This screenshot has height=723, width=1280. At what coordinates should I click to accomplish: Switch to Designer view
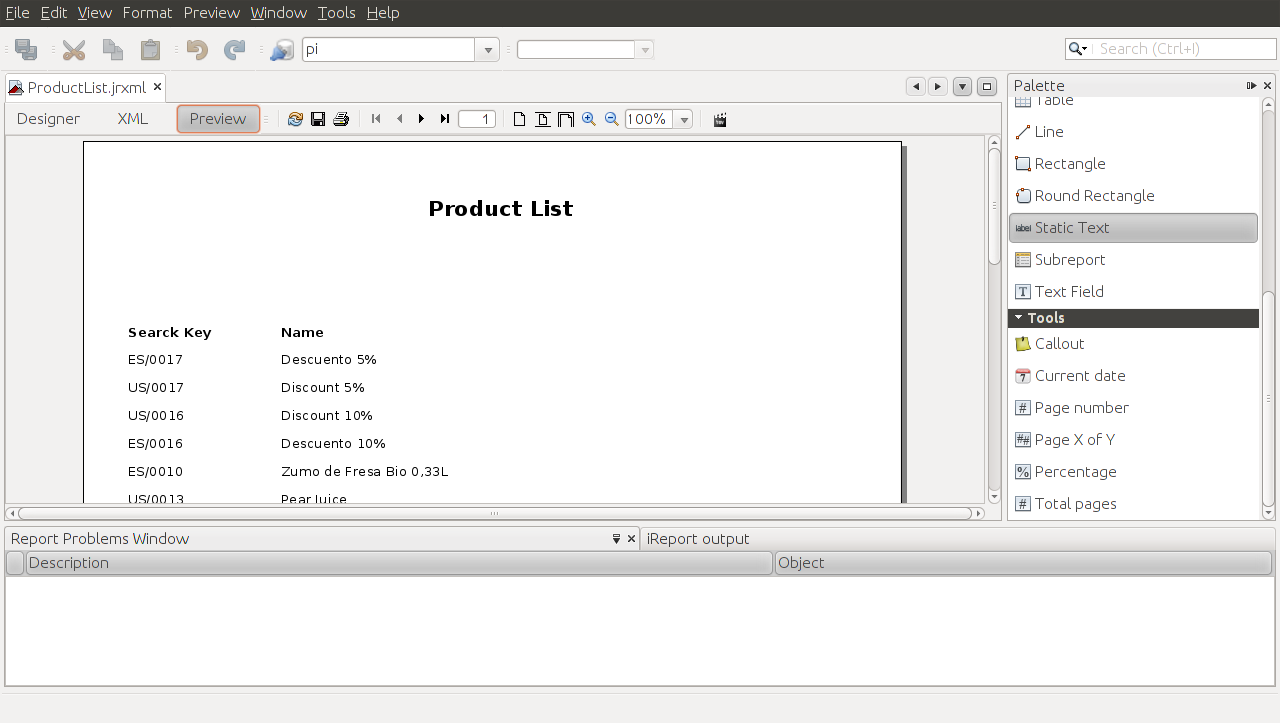[x=48, y=119]
